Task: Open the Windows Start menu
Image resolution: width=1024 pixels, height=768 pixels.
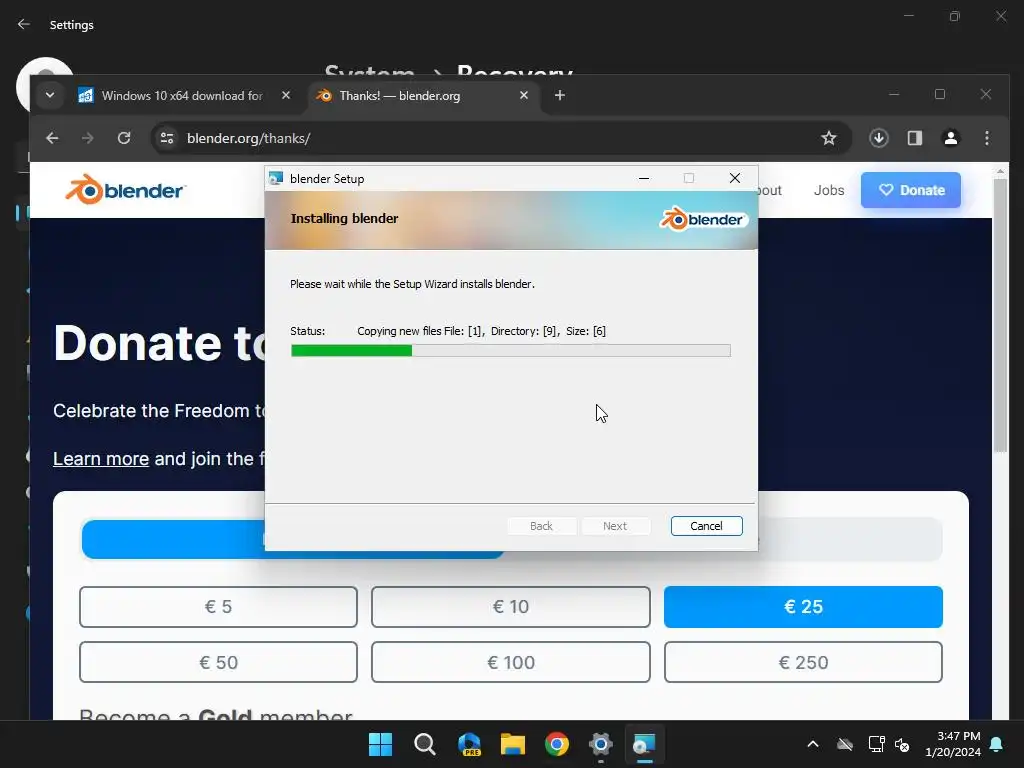Action: coord(381,744)
